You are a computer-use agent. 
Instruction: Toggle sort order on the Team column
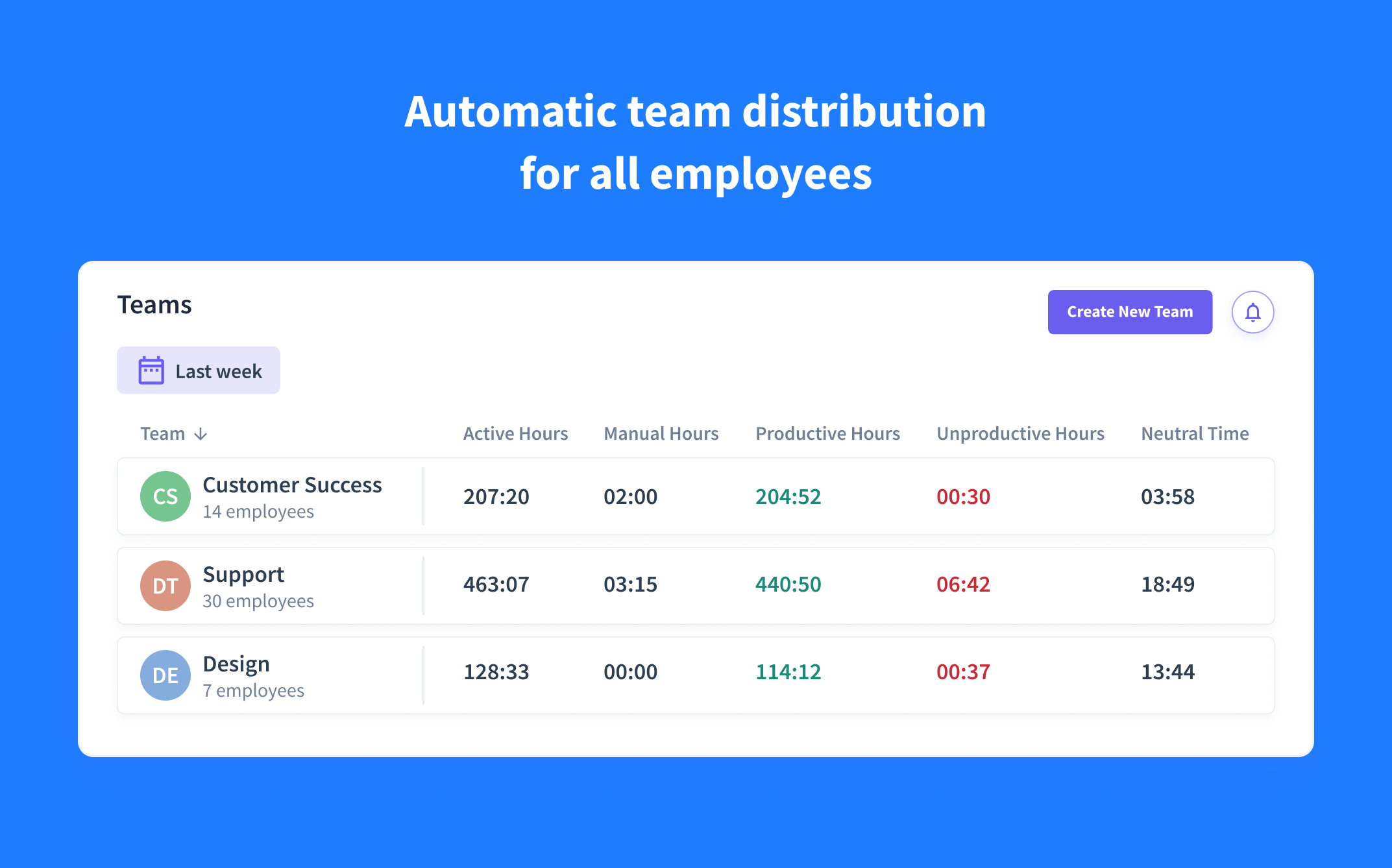coord(173,433)
